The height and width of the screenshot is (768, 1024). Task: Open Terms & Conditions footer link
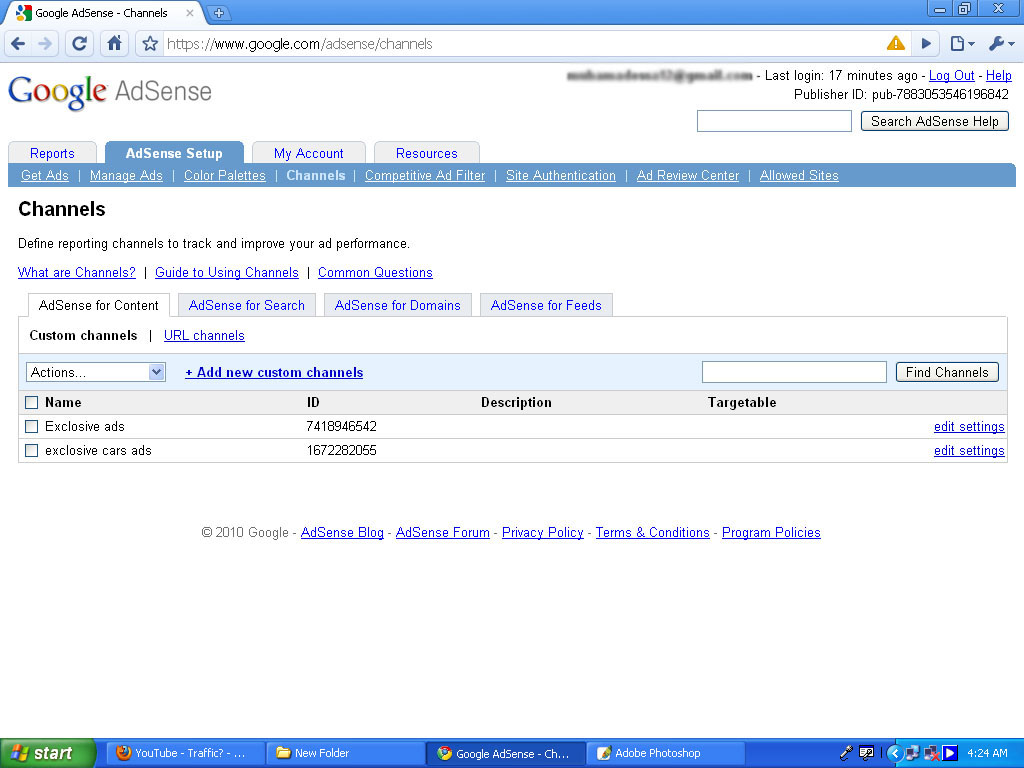(652, 532)
